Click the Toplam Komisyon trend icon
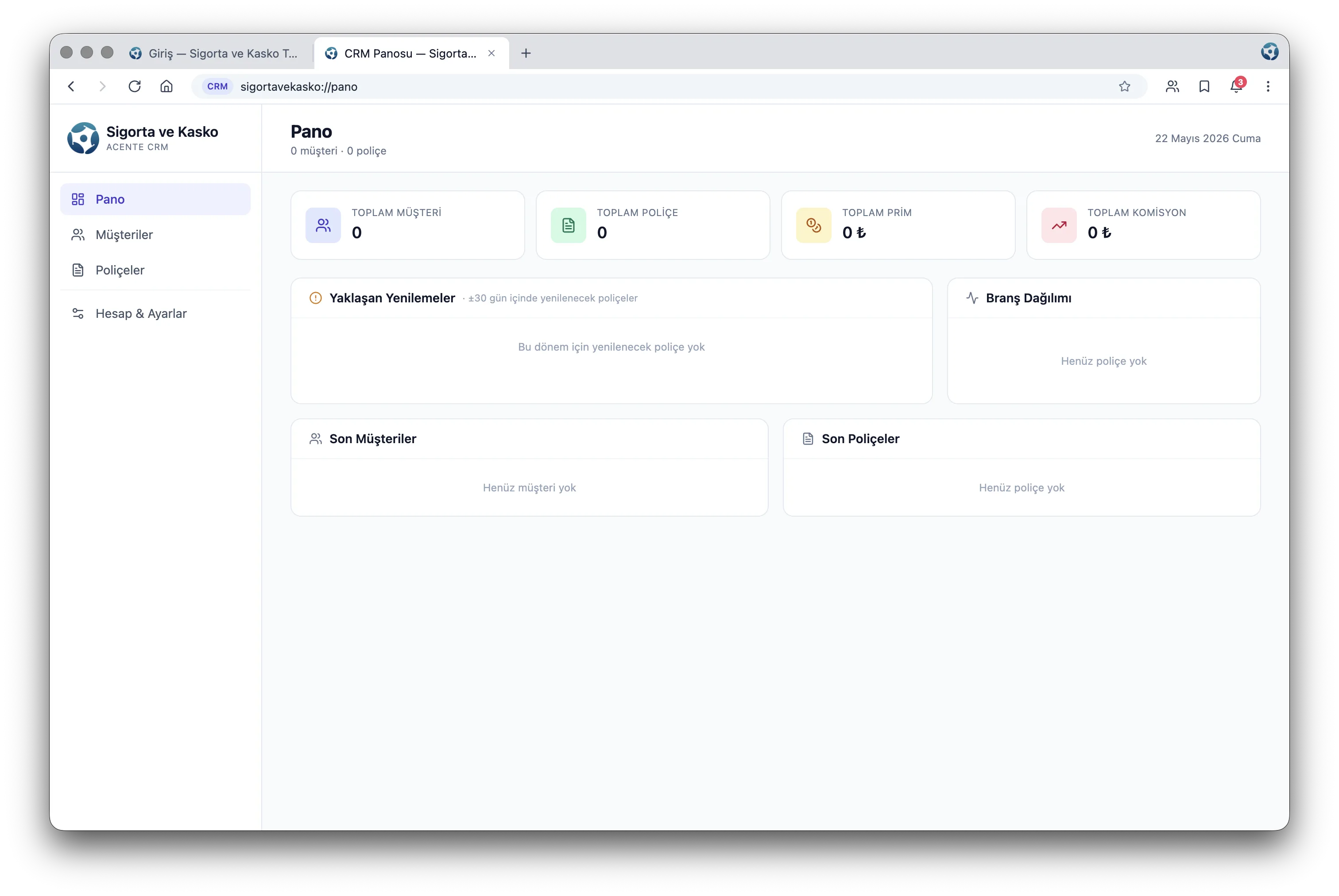This screenshot has width=1339, height=896. point(1058,225)
